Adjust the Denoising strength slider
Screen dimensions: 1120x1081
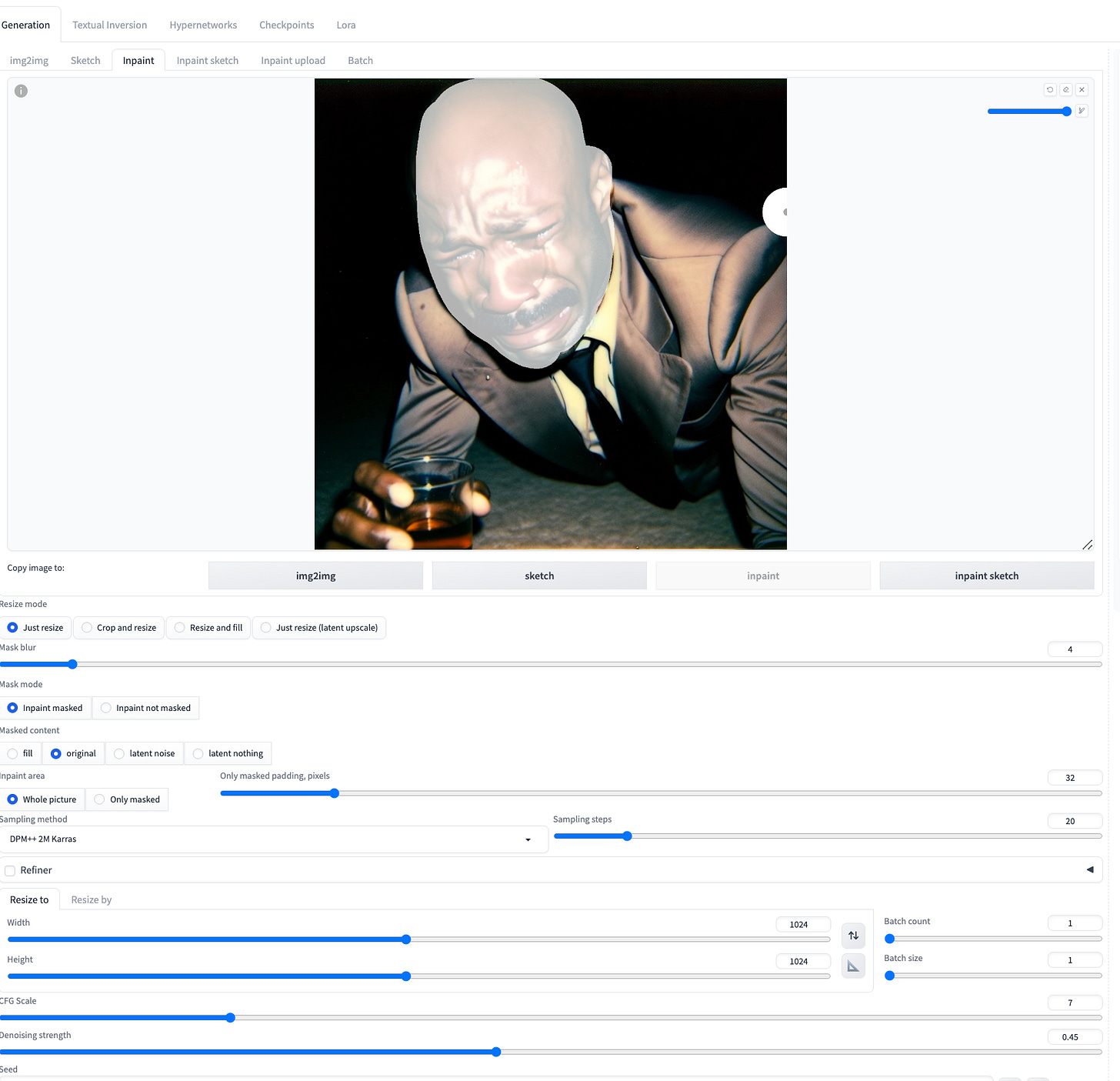pyautogui.click(x=551, y=1052)
